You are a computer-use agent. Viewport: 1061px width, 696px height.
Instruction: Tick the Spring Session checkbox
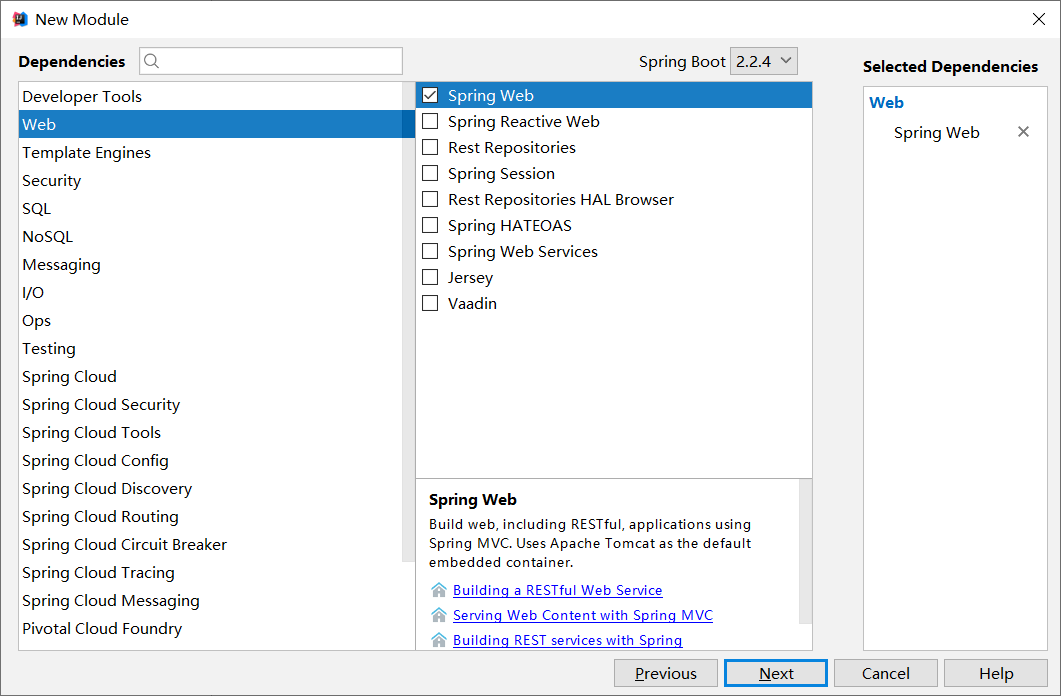[430, 173]
